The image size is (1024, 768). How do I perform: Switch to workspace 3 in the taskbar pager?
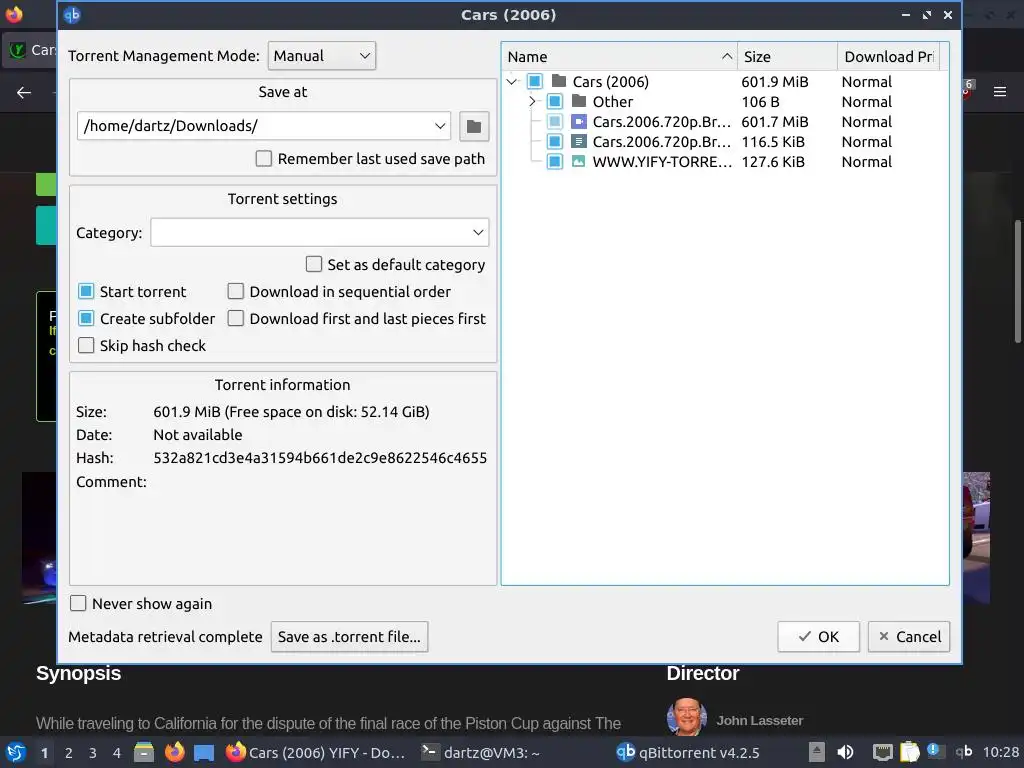click(x=93, y=752)
